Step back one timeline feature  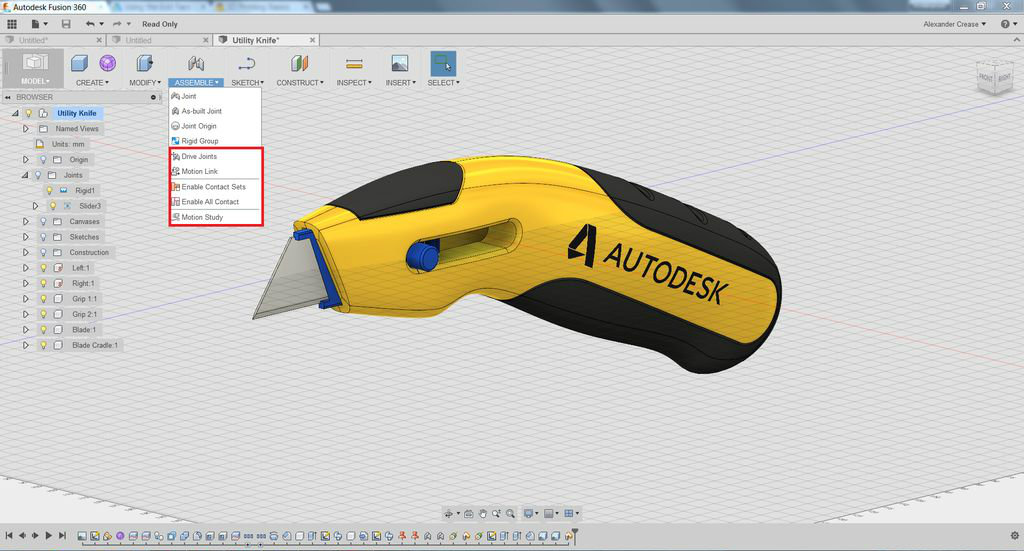coord(22,535)
